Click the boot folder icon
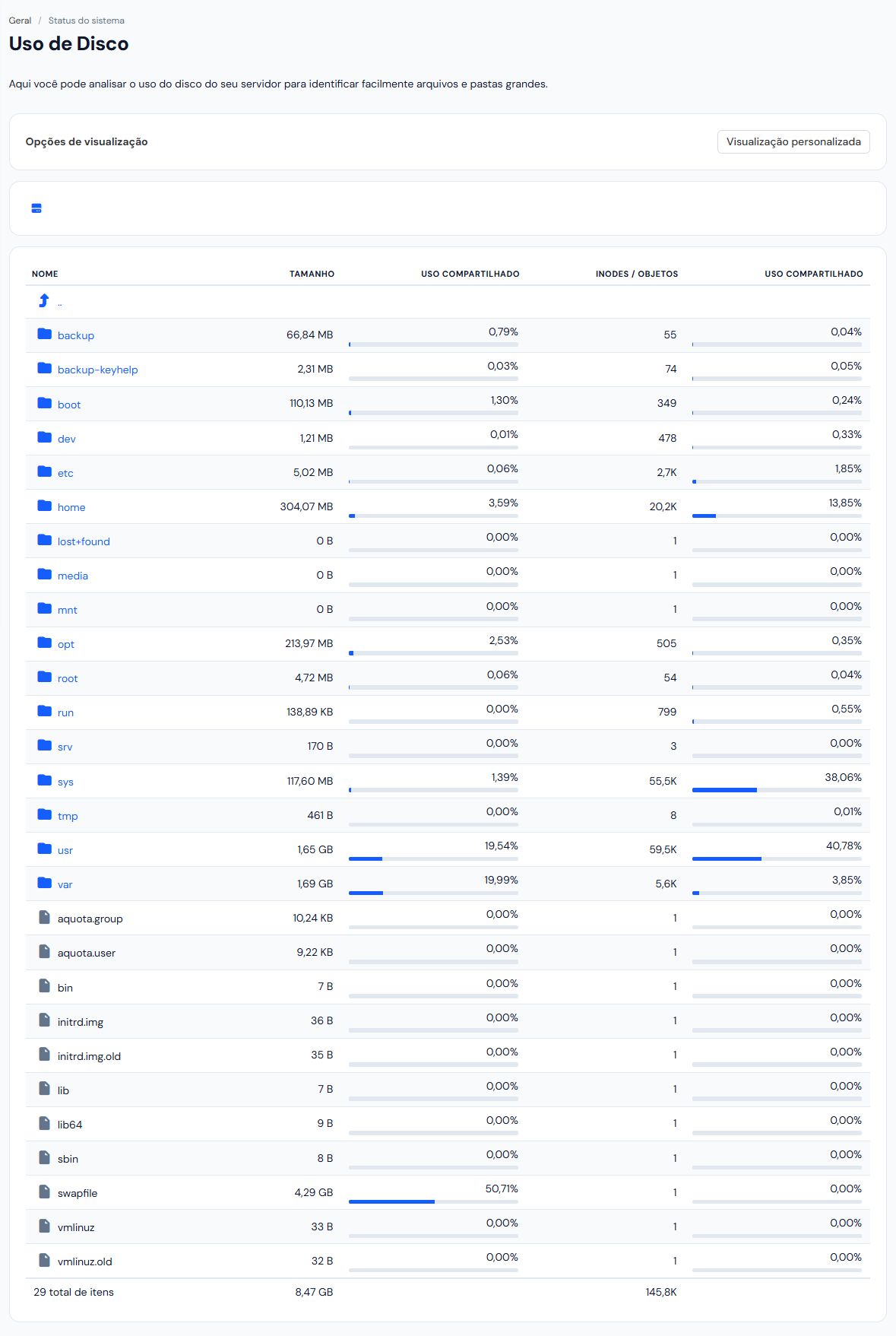 (45, 403)
